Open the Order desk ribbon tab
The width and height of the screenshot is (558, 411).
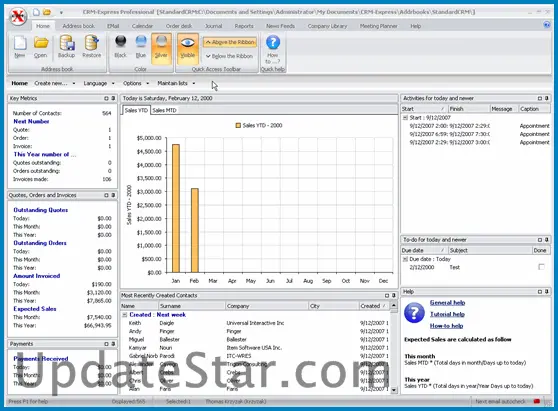[x=179, y=26]
